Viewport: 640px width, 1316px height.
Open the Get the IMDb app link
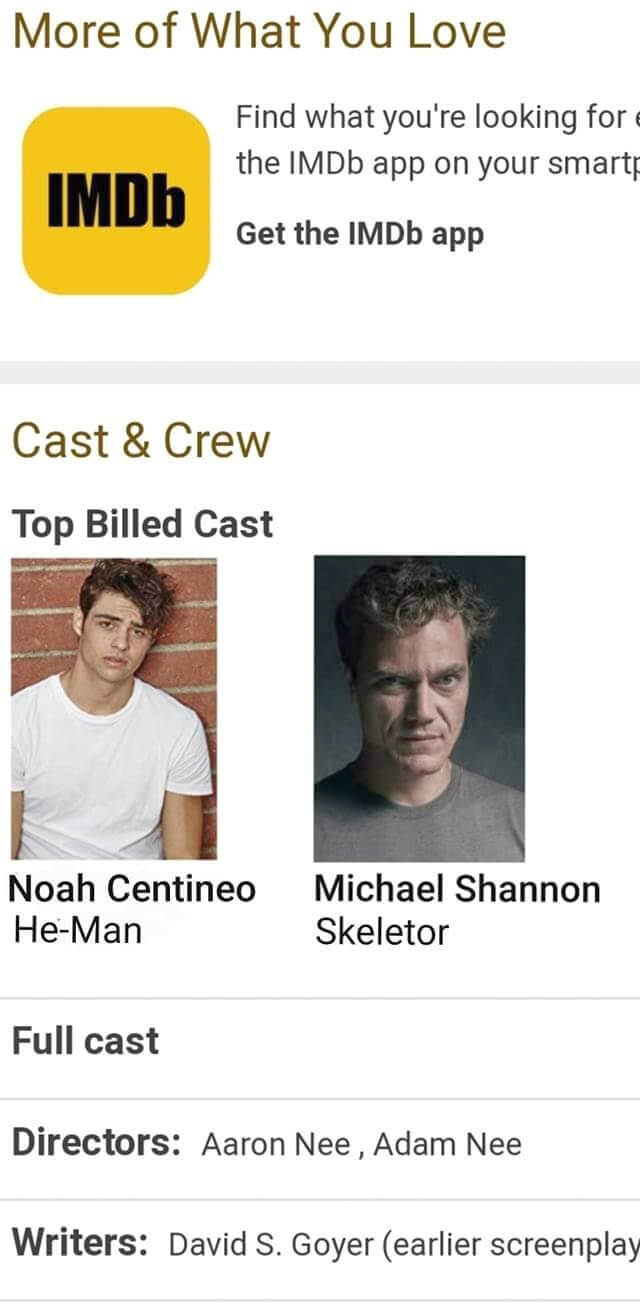pyautogui.click(x=360, y=234)
